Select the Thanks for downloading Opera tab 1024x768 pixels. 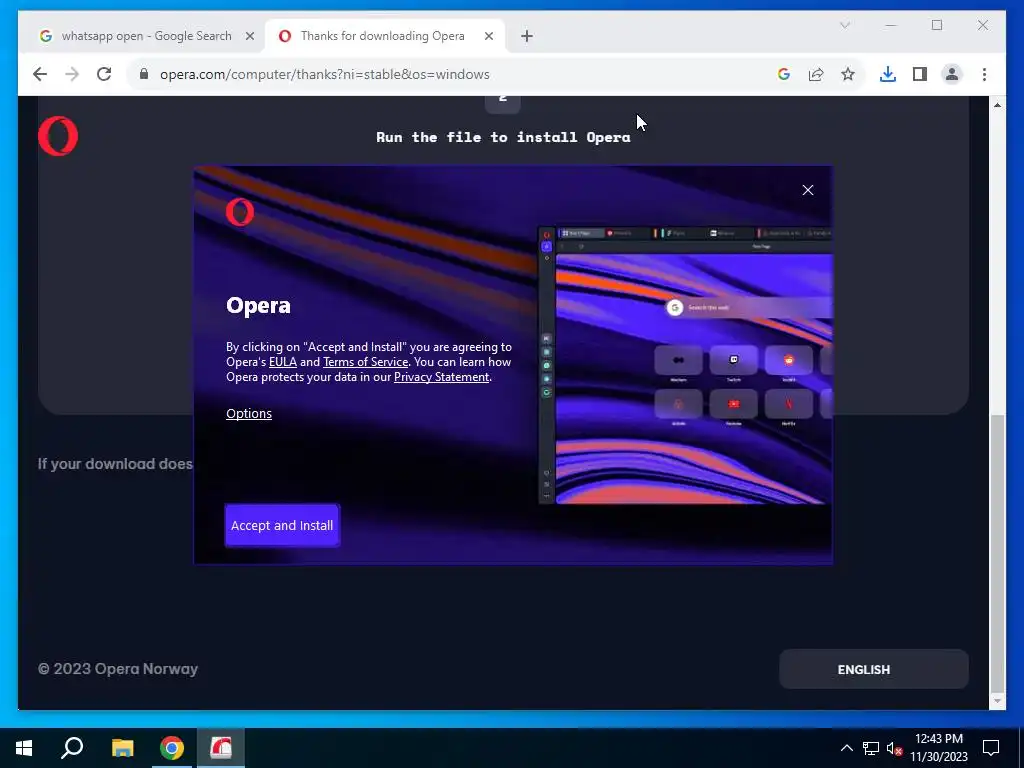coord(384,36)
